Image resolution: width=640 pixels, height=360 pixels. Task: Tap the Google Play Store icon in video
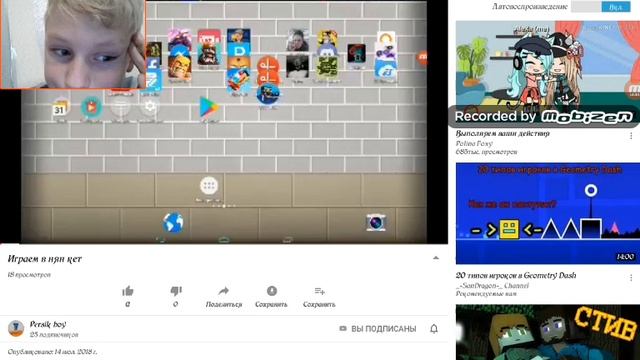[209, 107]
